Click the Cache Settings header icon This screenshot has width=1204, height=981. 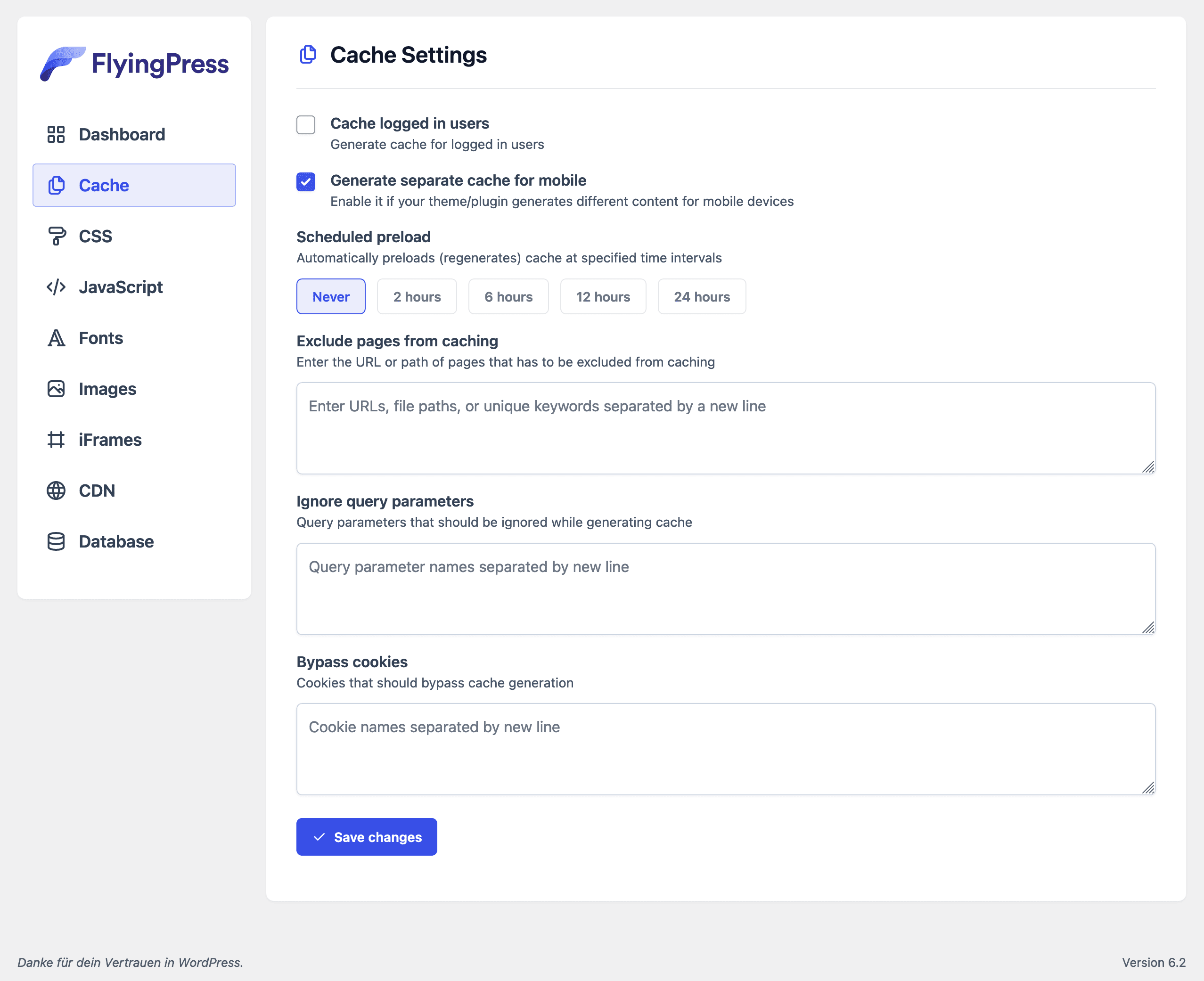click(308, 55)
